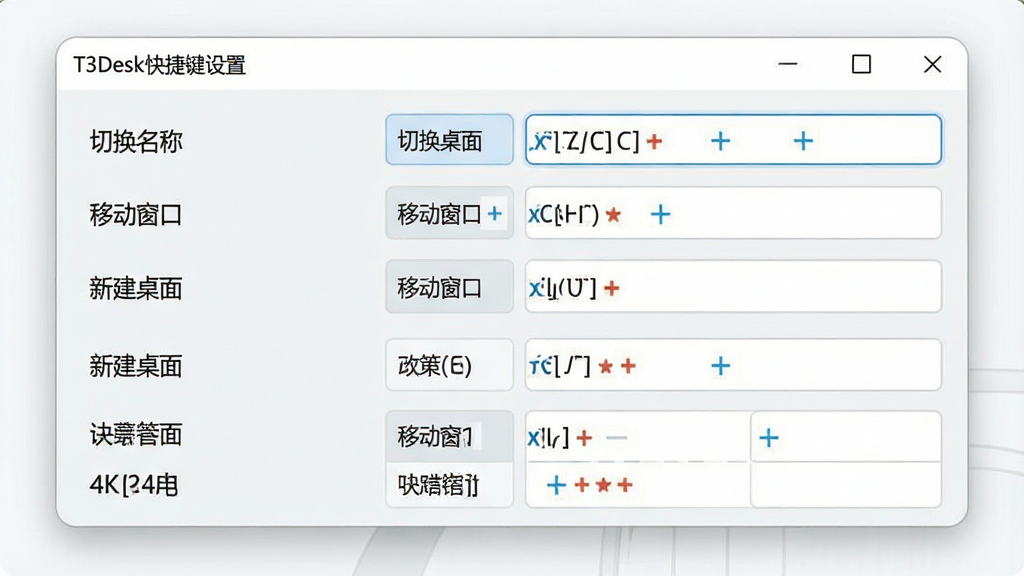This screenshot has width=1024, height=576.
Task: Minimize the T3Desk快捷键设置 window
Action: 788,64
